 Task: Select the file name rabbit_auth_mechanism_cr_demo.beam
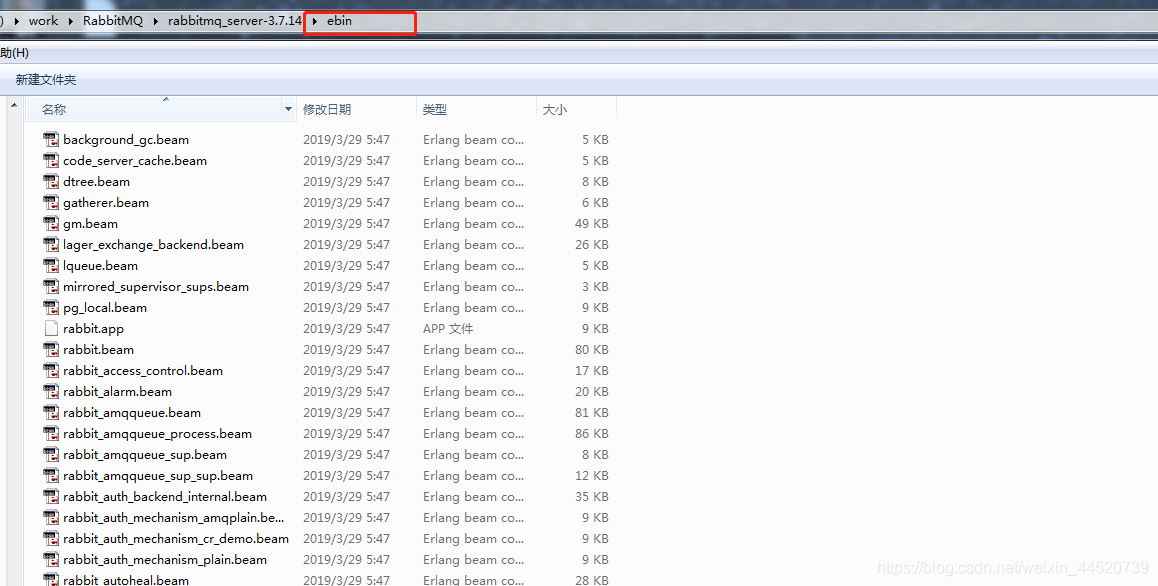[x=176, y=539]
